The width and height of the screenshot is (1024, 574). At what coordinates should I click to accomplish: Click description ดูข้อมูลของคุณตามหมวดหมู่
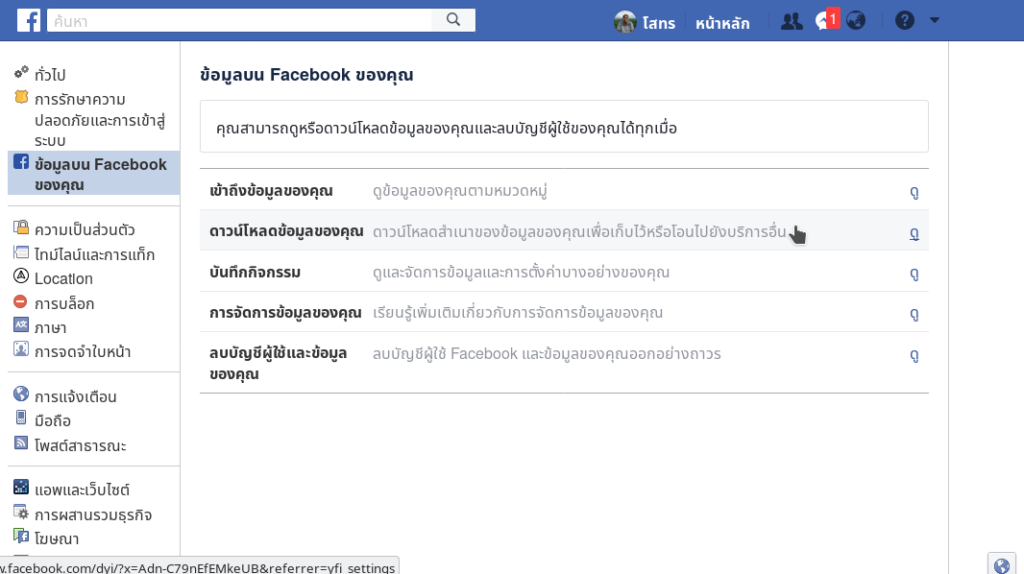460,191
